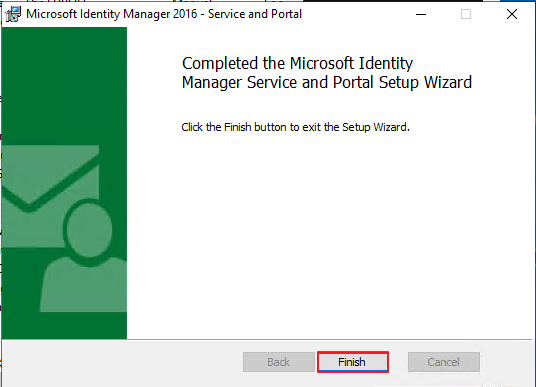This screenshot has height=387, width=536.
Task: Open the installer icon system menu
Action: [13, 14]
